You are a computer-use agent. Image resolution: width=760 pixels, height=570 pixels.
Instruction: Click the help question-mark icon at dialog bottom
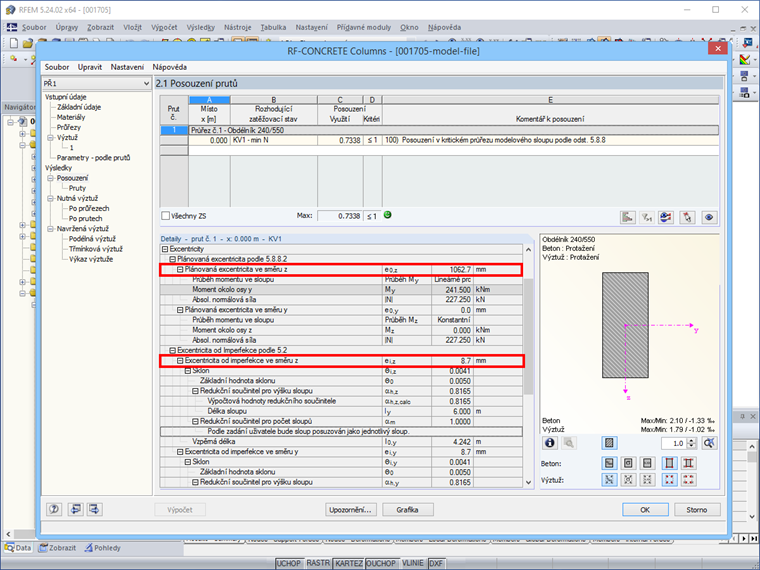click(x=54, y=509)
